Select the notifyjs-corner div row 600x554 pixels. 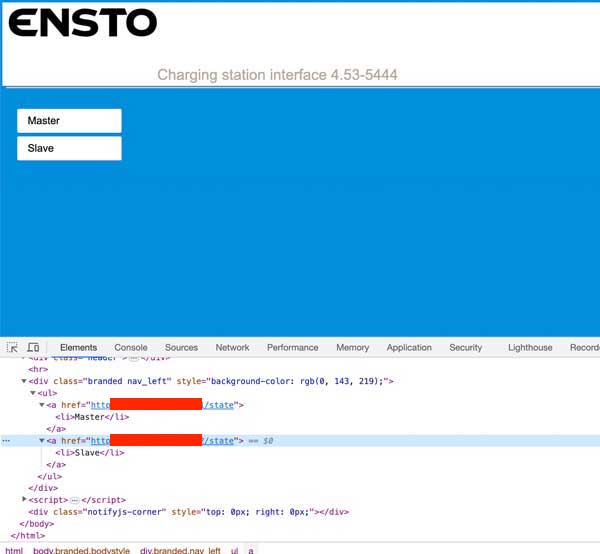pyautogui.click(x=189, y=512)
